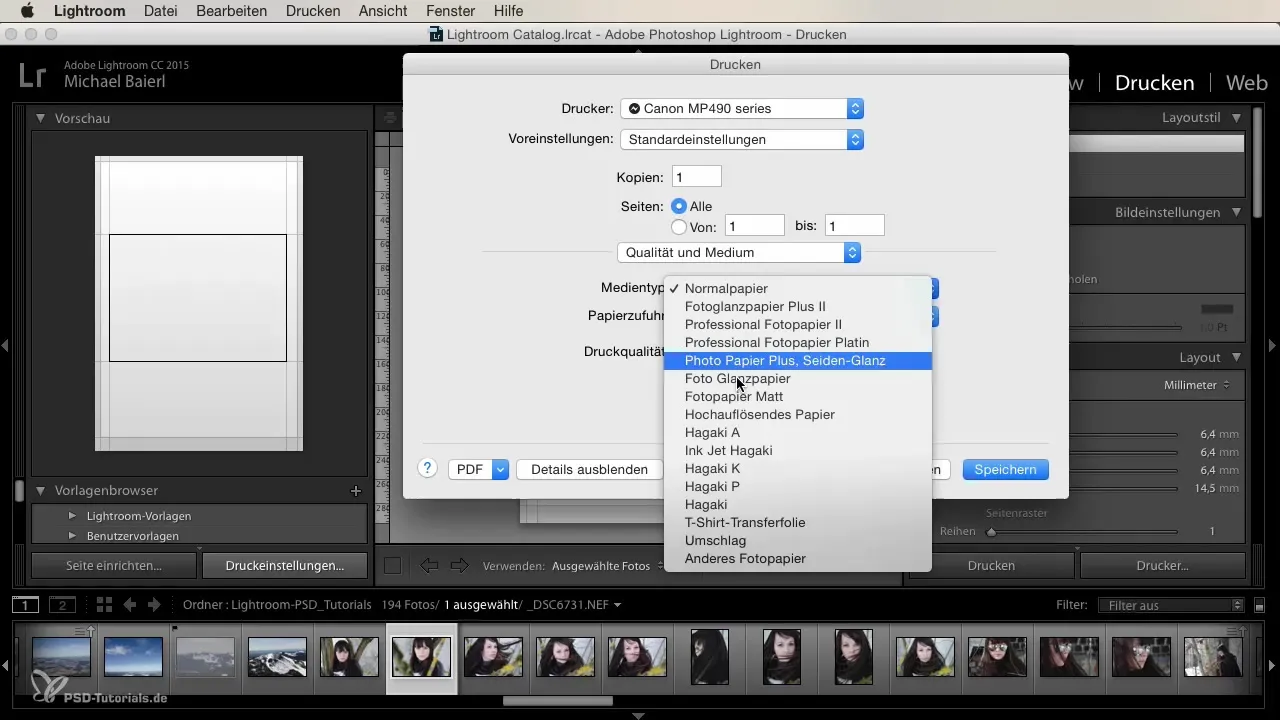Open the Fenster menu

click(450, 11)
